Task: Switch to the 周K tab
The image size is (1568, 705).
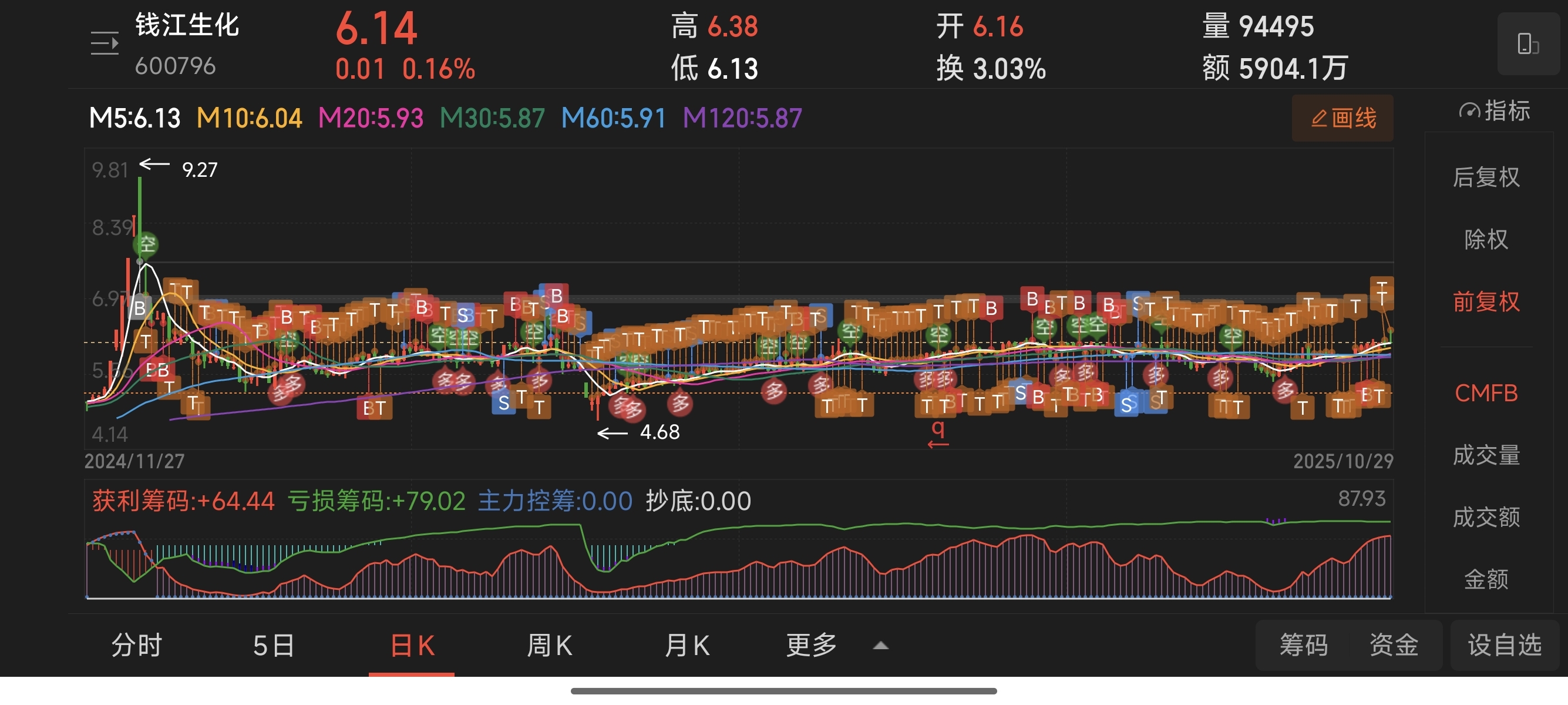Action: [x=549, y=645]
